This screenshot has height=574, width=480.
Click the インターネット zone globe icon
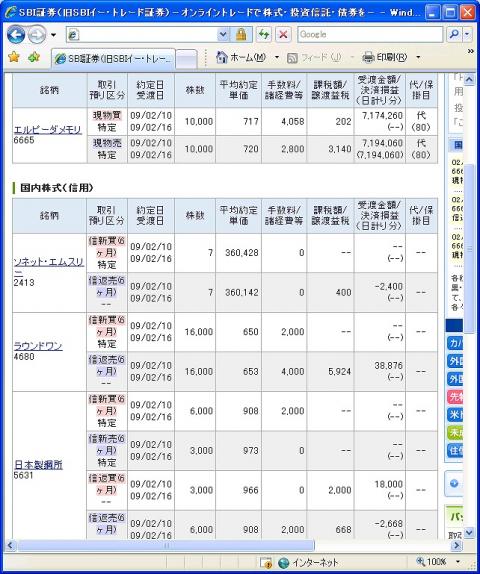(x=283, y=562)
